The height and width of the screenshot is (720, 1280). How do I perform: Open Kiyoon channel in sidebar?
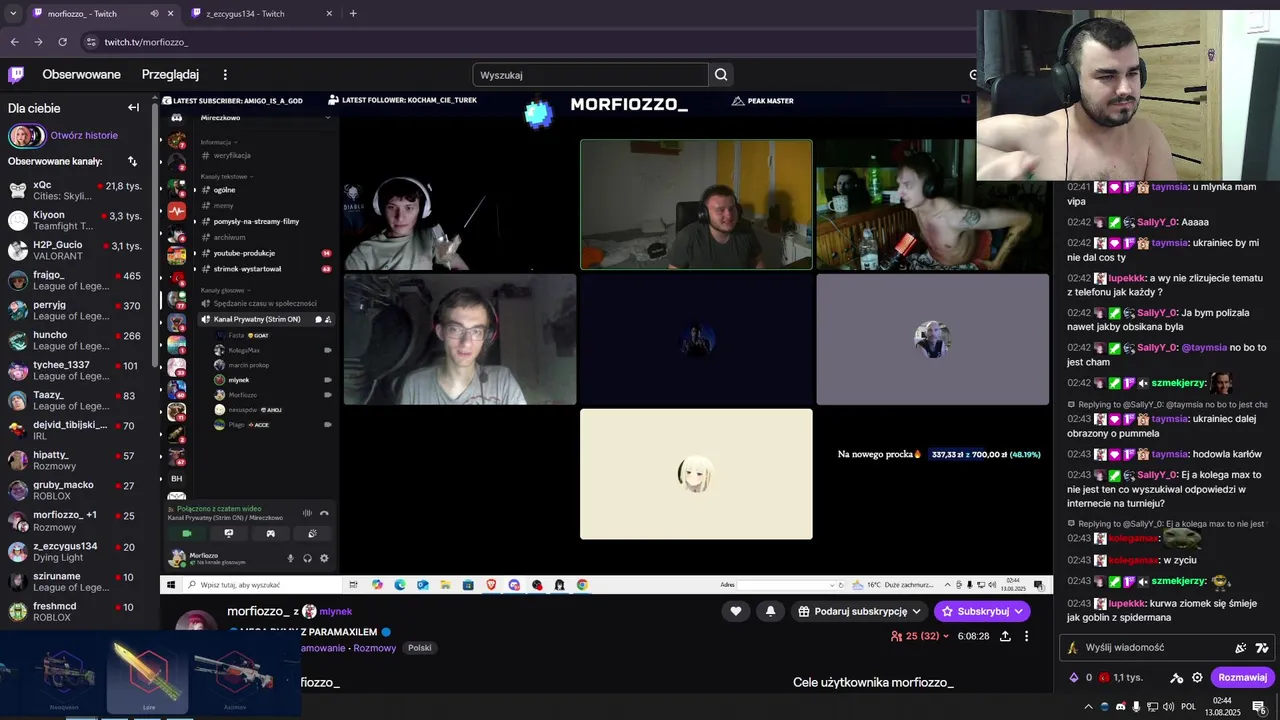[79, 221]
